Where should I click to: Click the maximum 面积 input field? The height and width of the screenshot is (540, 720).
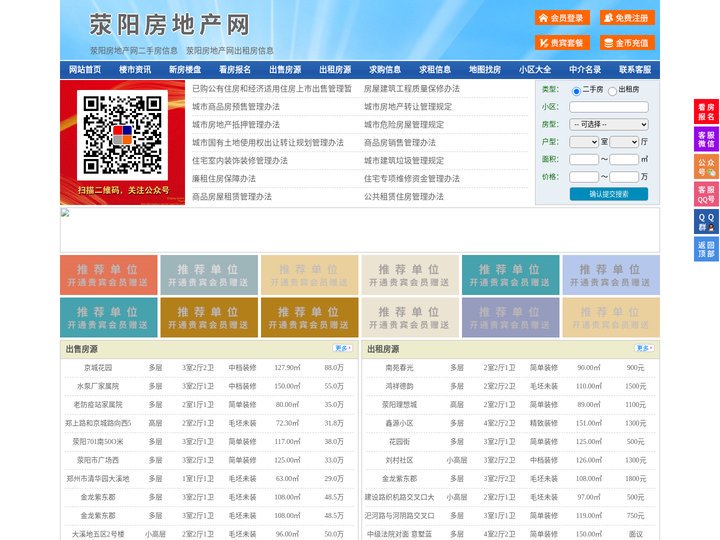tap(624, 159)
